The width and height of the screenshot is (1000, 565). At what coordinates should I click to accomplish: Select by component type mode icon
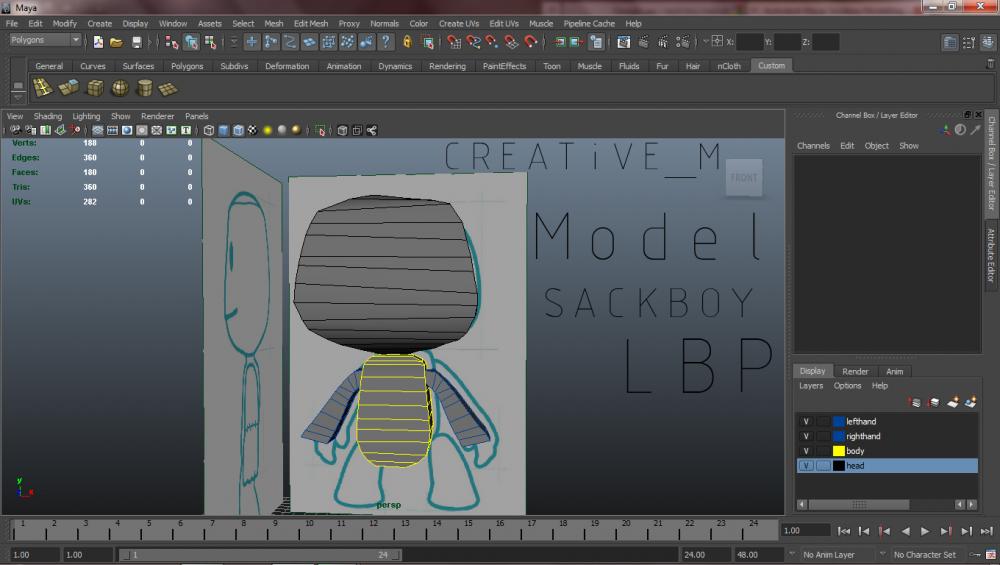pyautogui.click(x=210, y=42)
